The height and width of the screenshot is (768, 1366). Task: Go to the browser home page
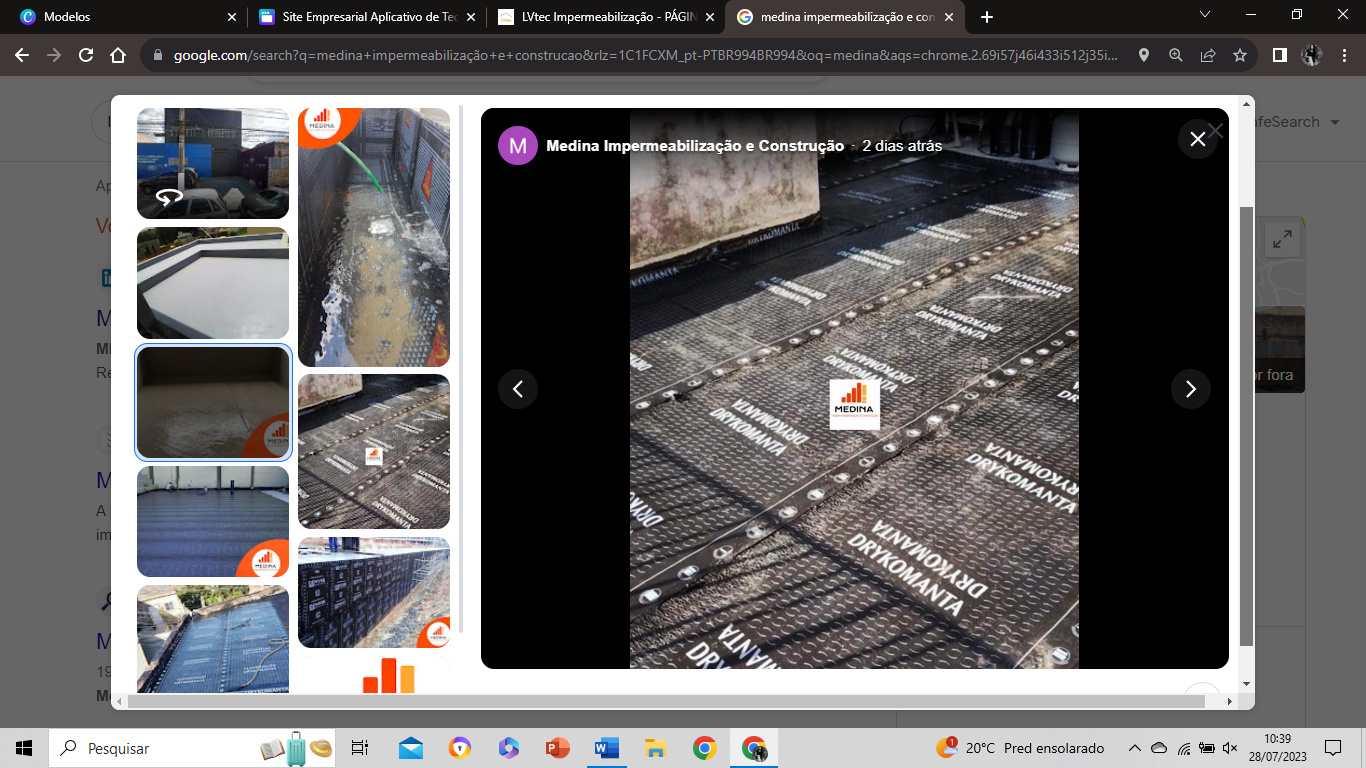(x=118, y=55)
